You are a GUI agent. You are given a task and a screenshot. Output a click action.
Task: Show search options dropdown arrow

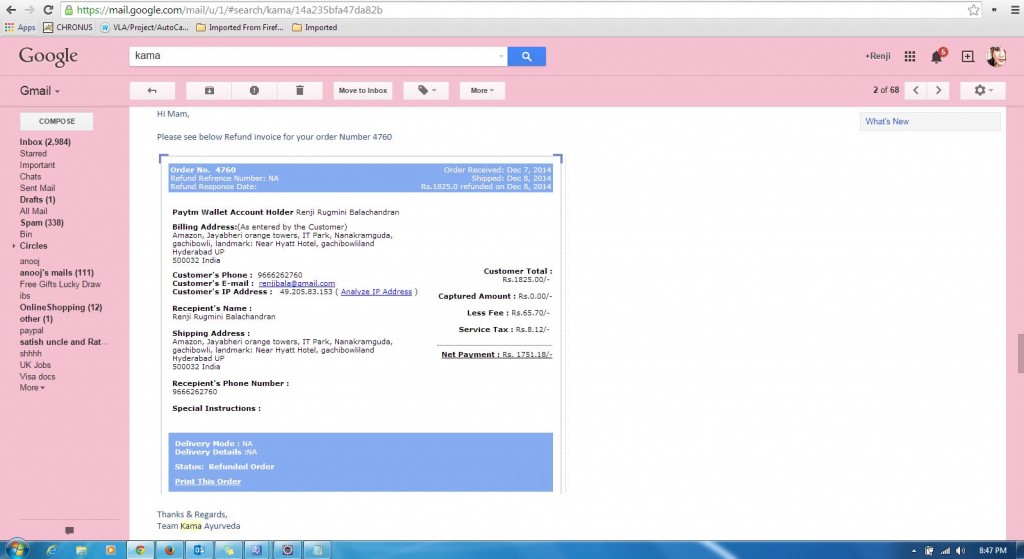501,56
